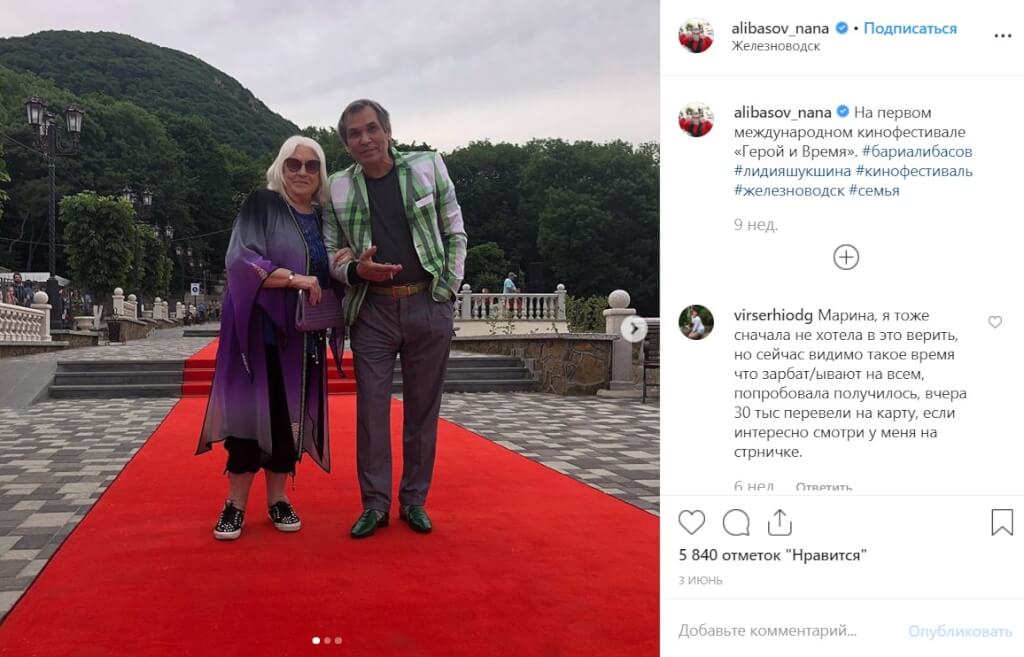Go to the next photo arrow
The height and width of the screenshot is (657, 1024).
tap(633, 329)
